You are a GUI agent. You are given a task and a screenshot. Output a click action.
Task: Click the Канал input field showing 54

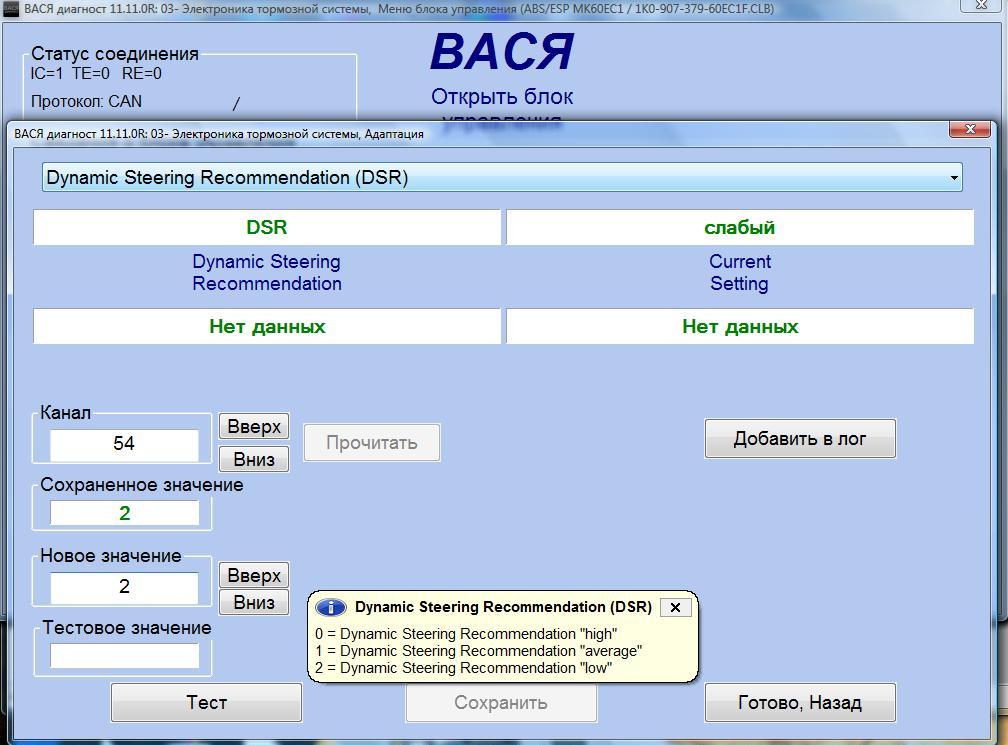click(125, 444)
